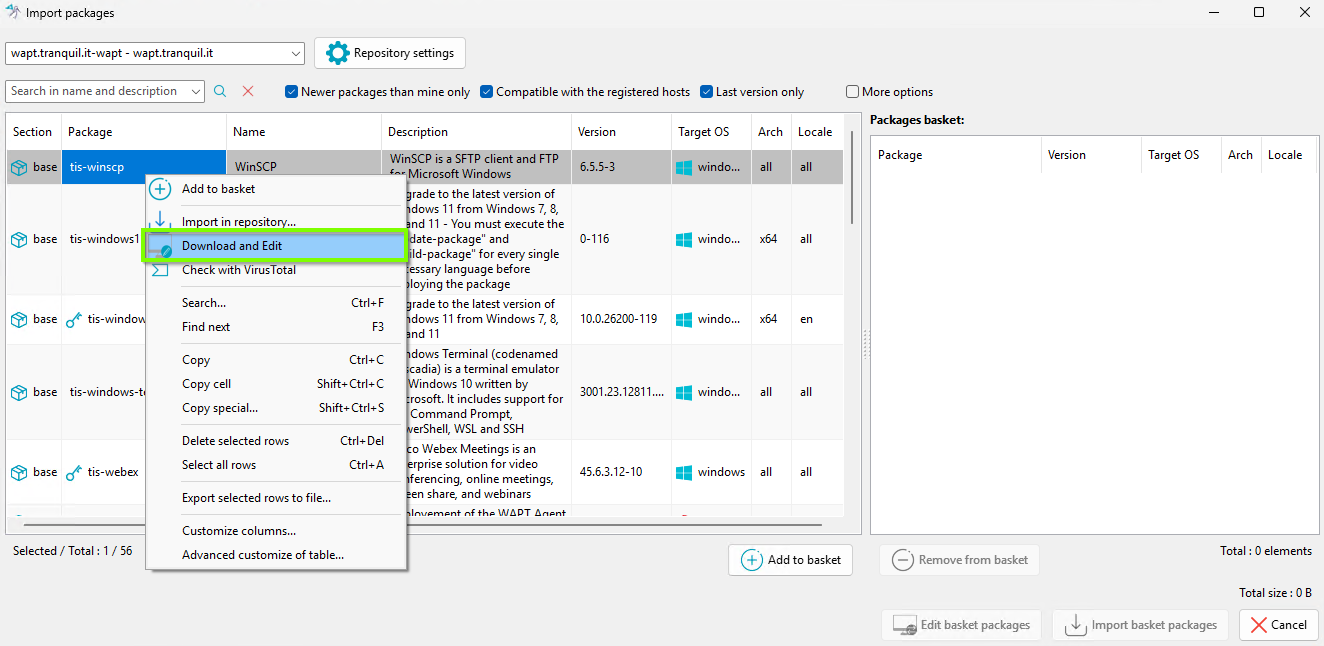The image size is (1324, 646).
Task: Toggle Compatible with the registered hosts
Action: pos(487,92)
